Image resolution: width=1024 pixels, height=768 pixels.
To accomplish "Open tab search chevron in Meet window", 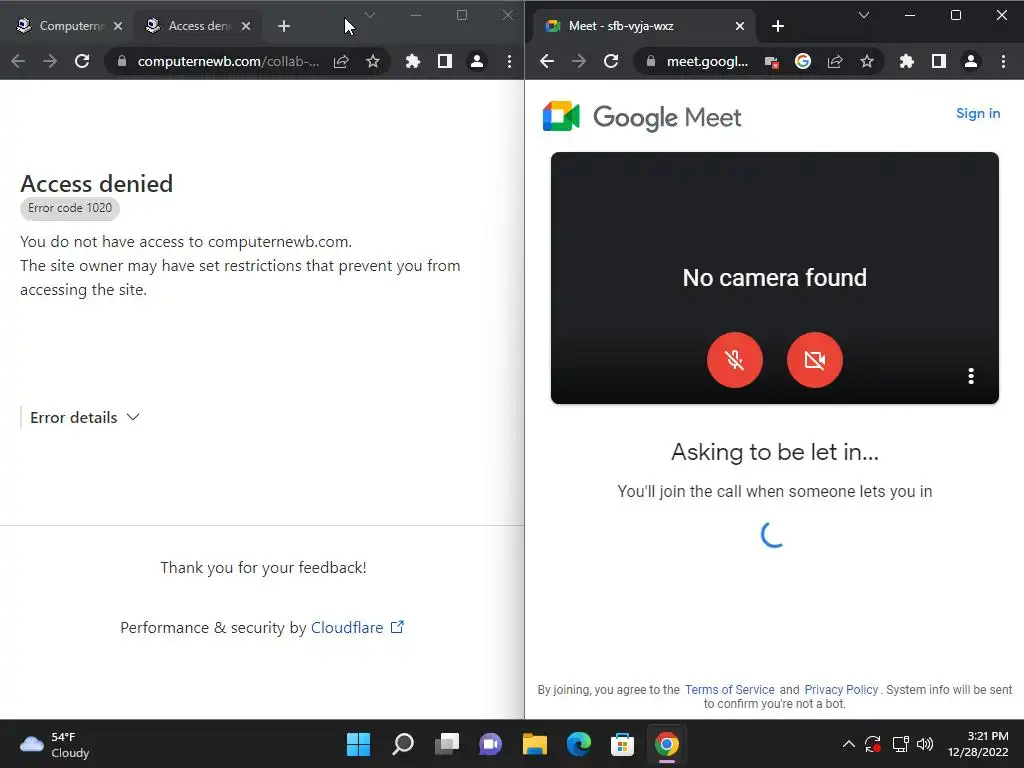I will coord(863,15).
